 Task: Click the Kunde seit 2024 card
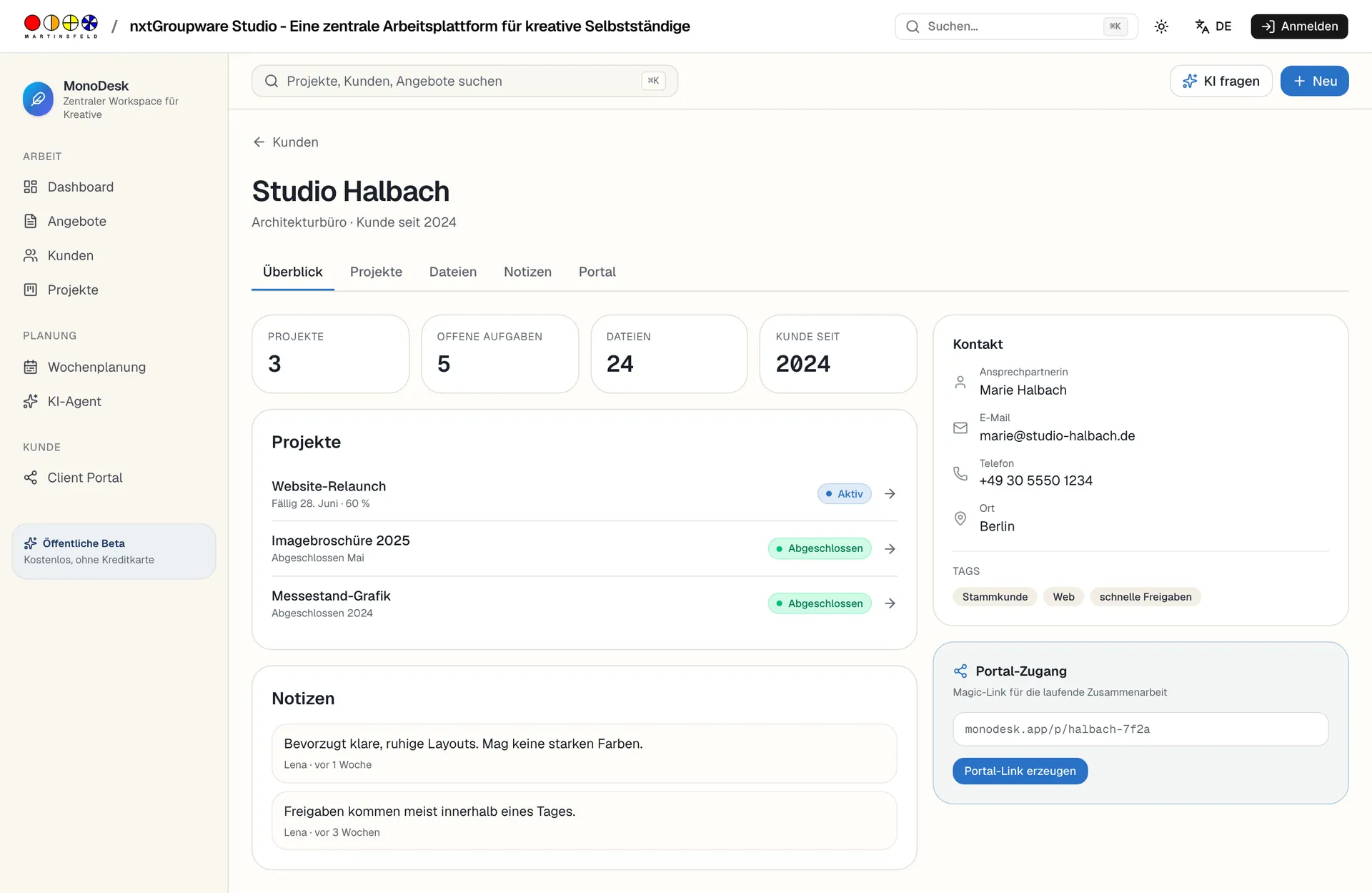coord(838,354)
